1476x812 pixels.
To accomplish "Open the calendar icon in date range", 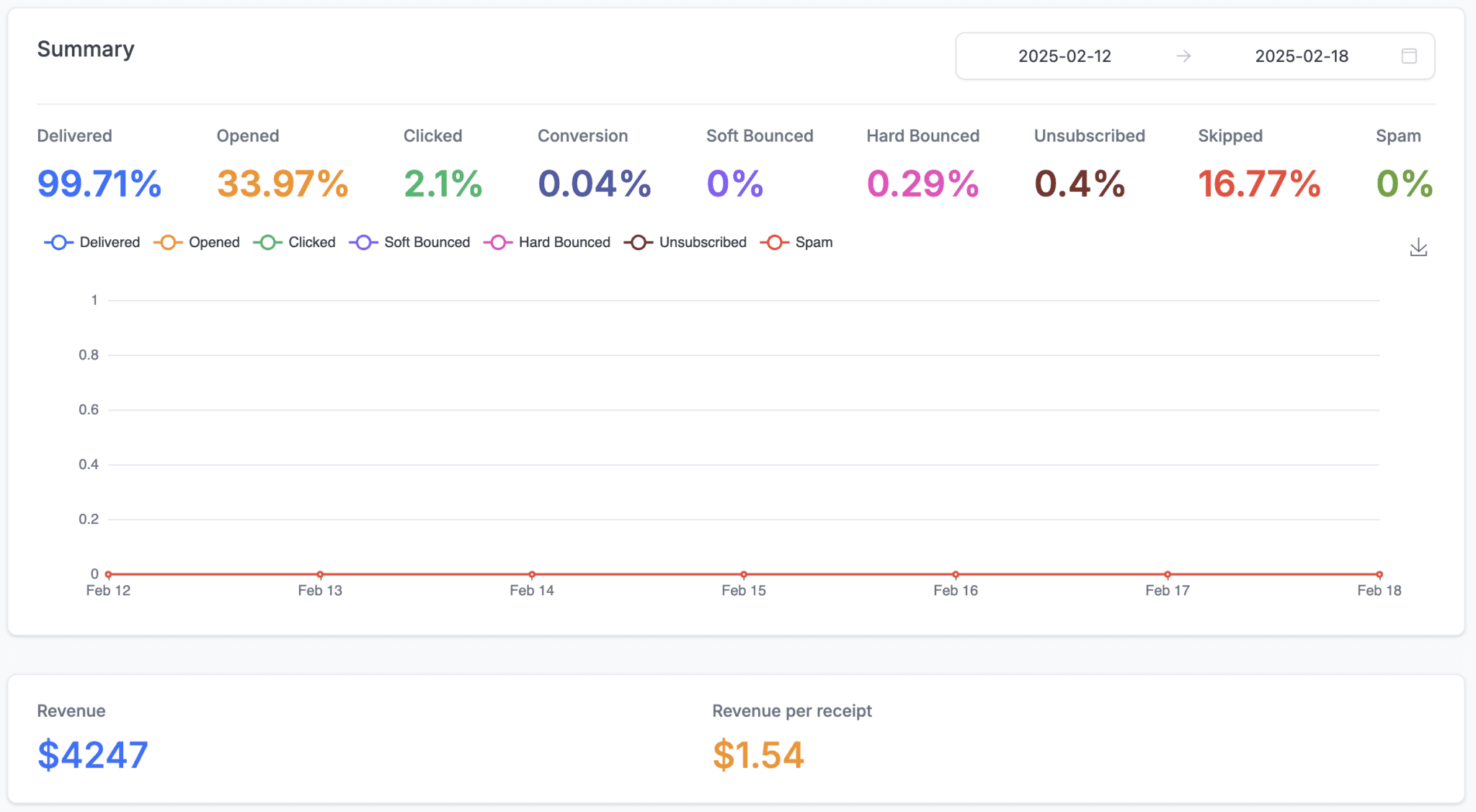I will 1409,56.
